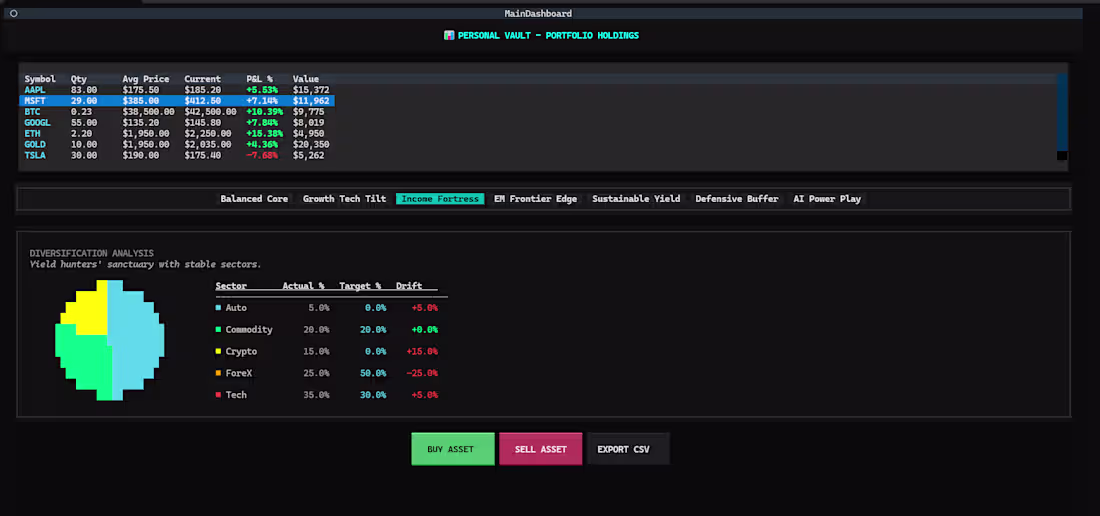Switch to the Growth Tech Tilt tab

344,199
